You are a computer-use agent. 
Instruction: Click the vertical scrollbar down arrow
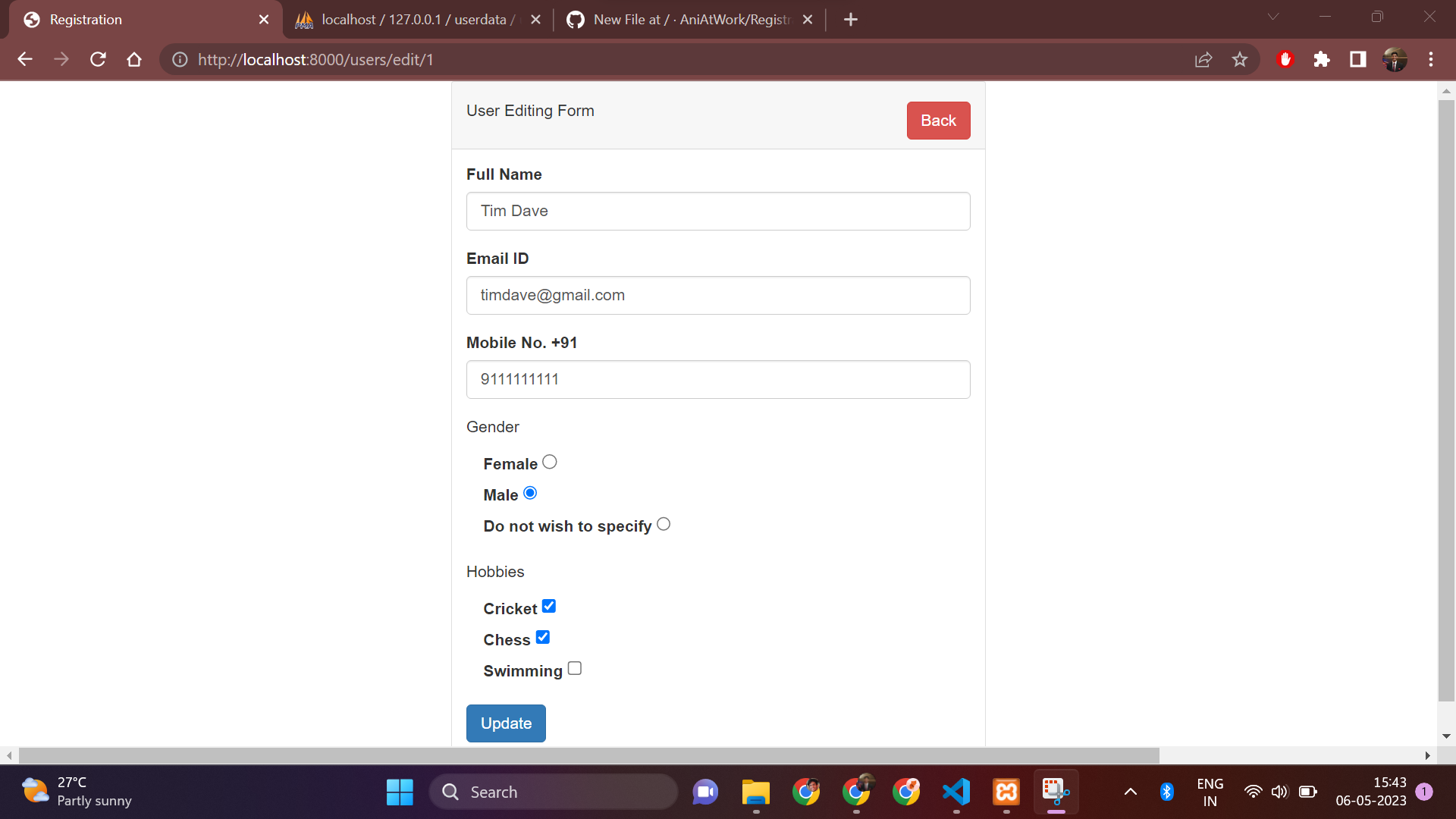tap(1446, 736)
